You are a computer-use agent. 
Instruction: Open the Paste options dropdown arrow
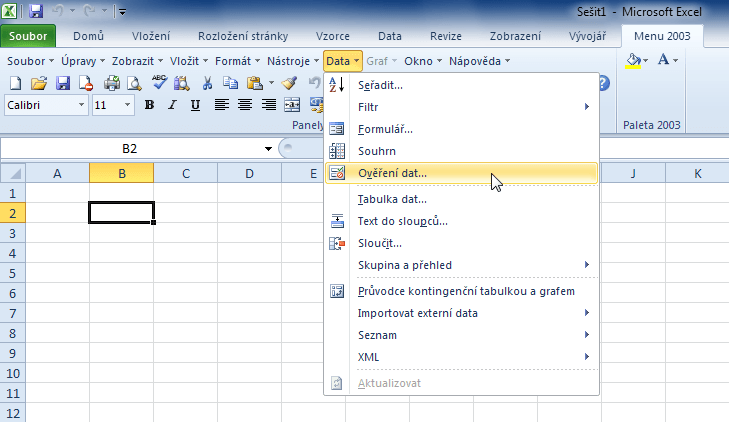pyautogui.click(x=272, y=84)
